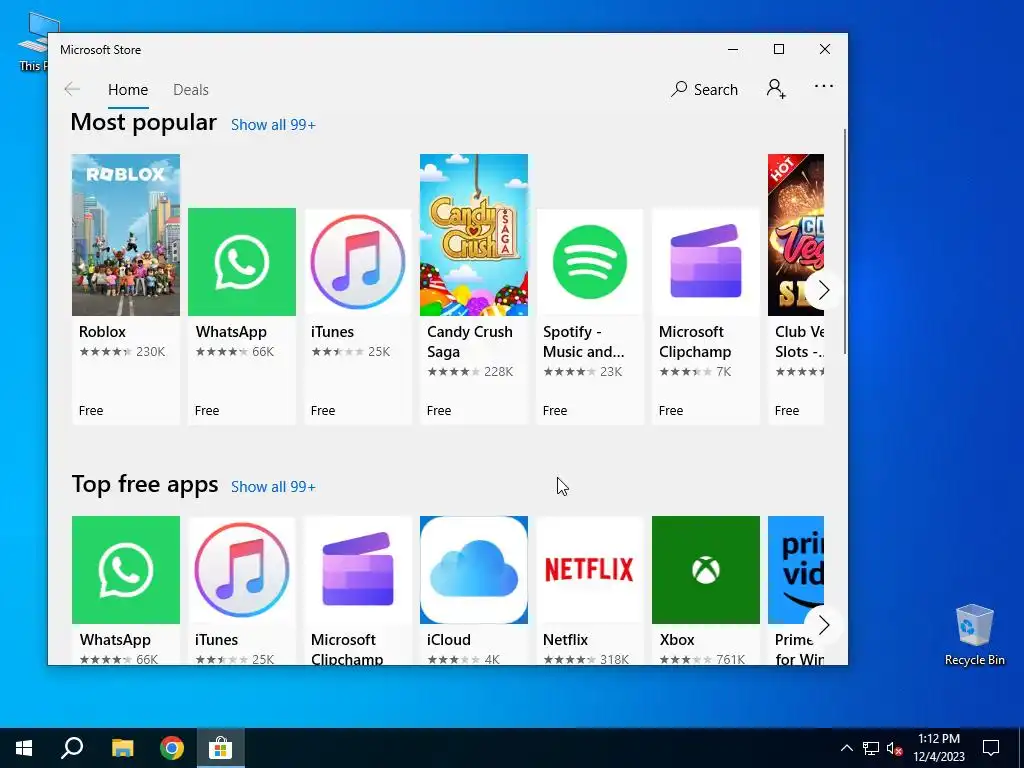Open the muted volume tray icon

coord(894,748)
